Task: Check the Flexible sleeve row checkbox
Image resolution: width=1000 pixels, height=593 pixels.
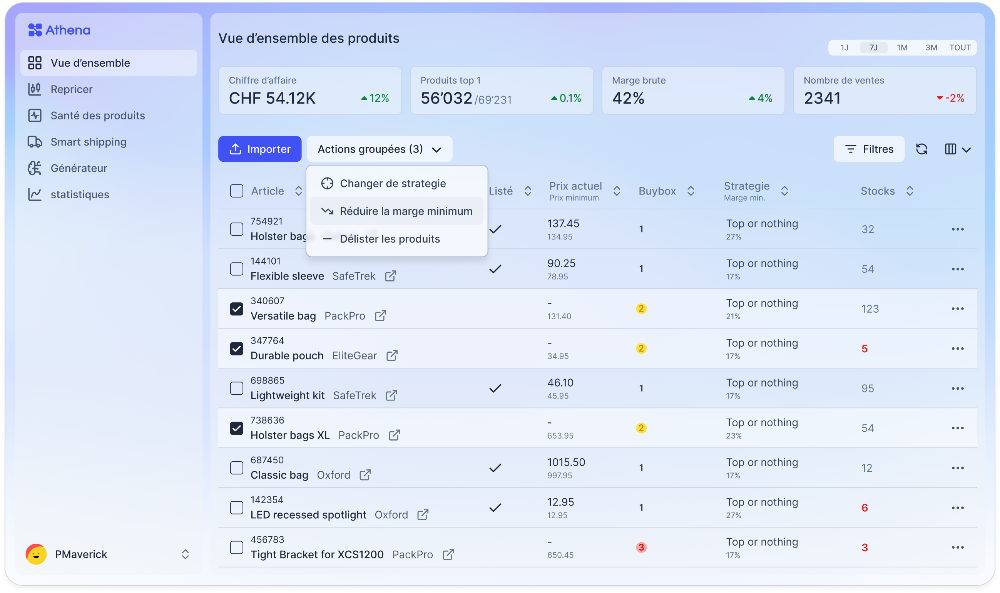Action: coord(237,269)
